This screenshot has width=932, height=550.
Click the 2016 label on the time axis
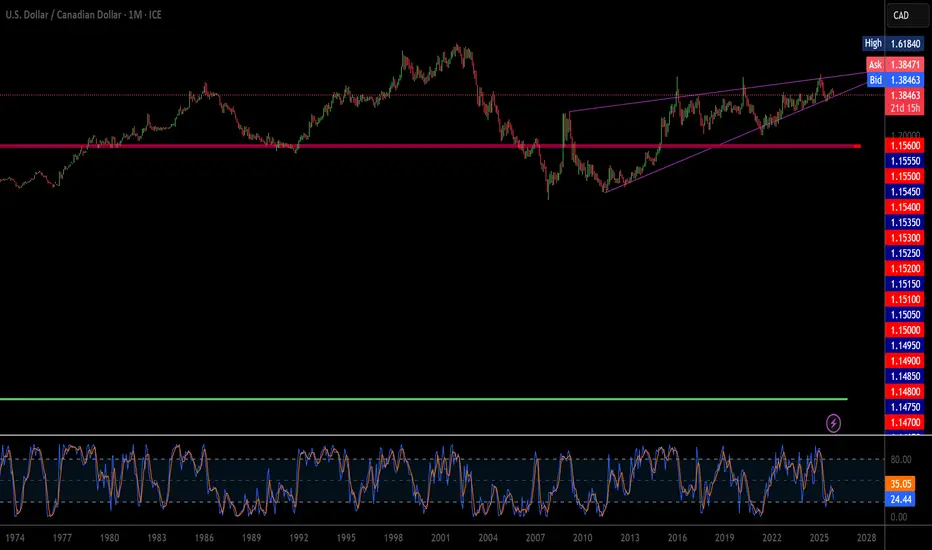pyautogui.click(x=677, y=538)
